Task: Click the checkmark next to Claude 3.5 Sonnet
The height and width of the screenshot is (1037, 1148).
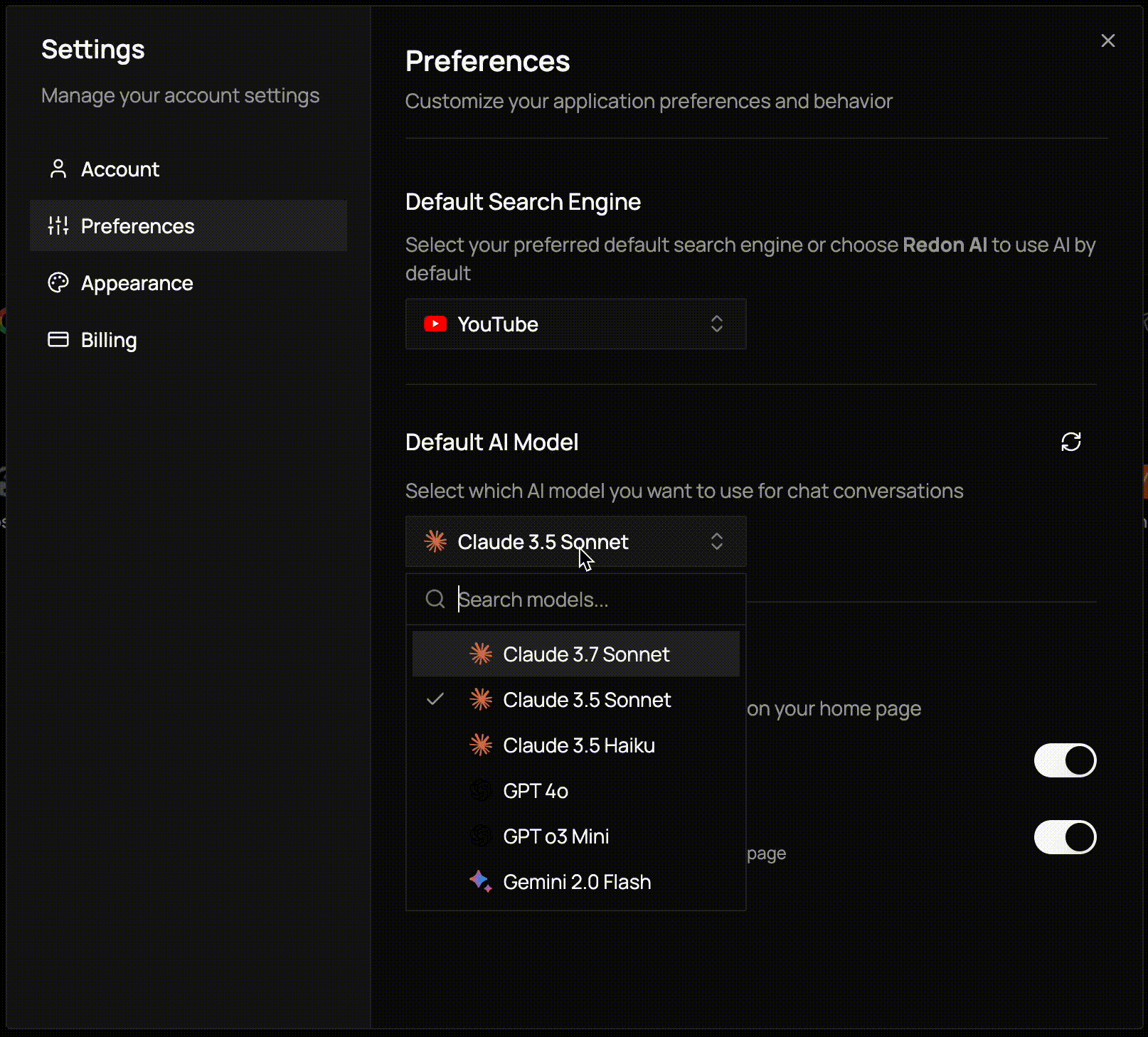Action: 435,699
